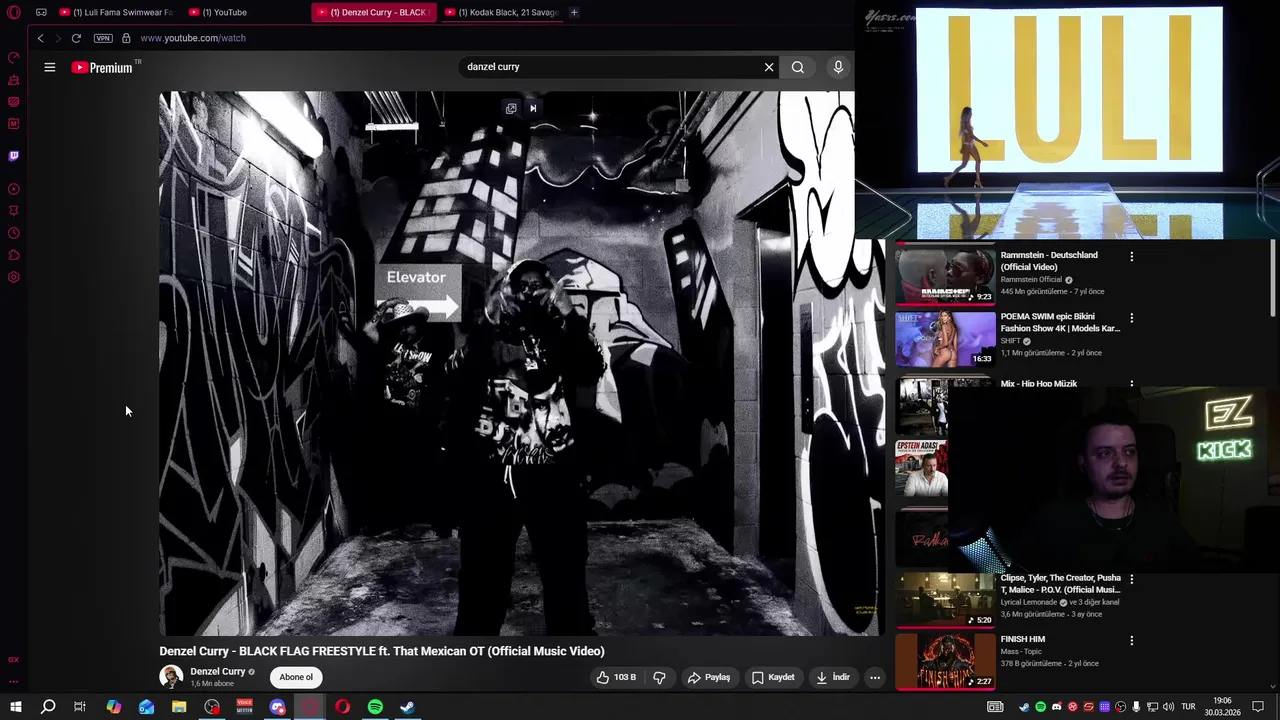
Task: Open Rammstein - Deutschland video thumbnail
Action: pyautogui.click(x=945, y=274)
